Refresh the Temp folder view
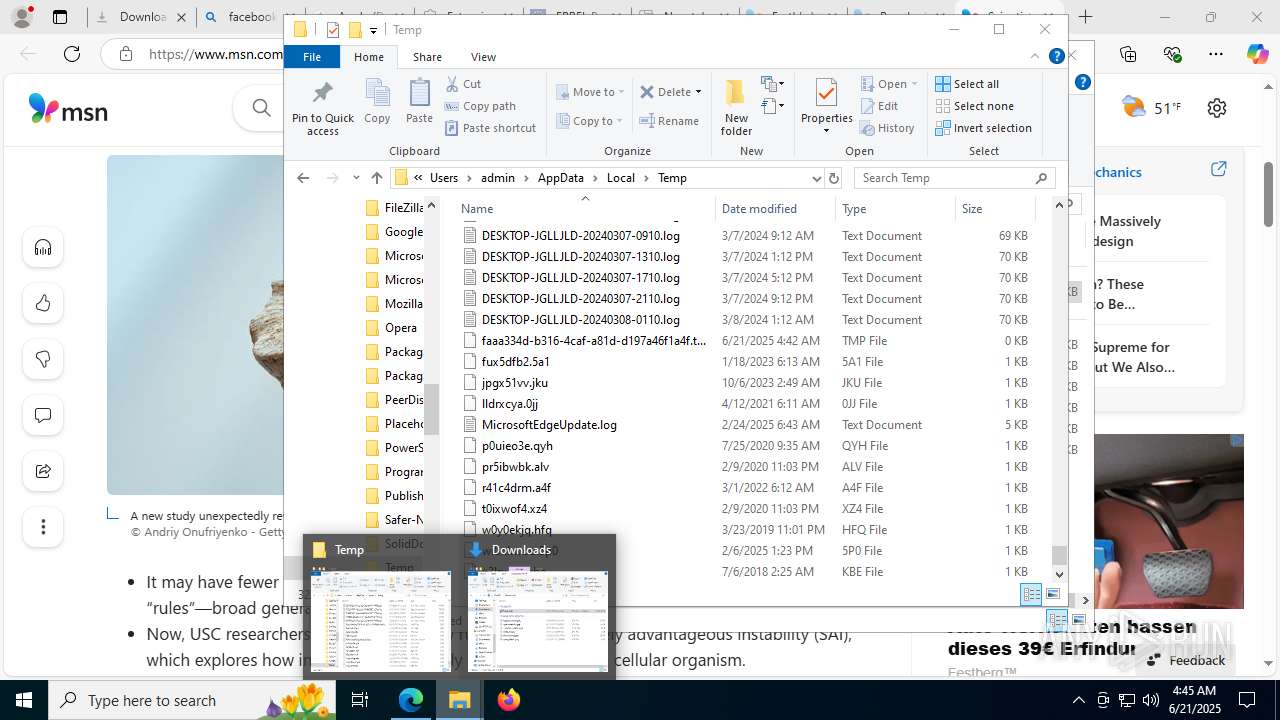Viewport: 1280px width, 720px height. [834, 178]
